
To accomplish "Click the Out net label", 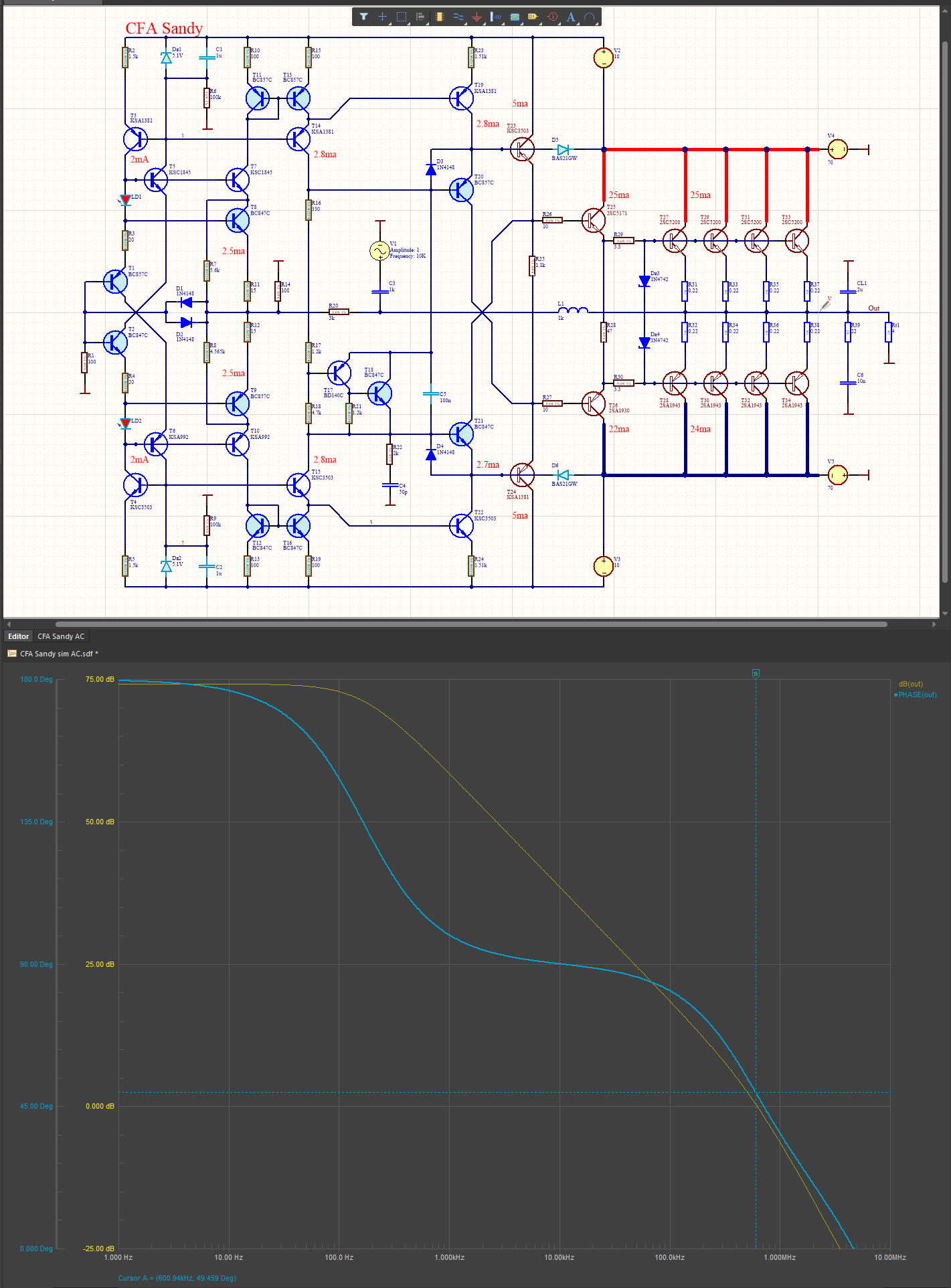I will 873,308.
